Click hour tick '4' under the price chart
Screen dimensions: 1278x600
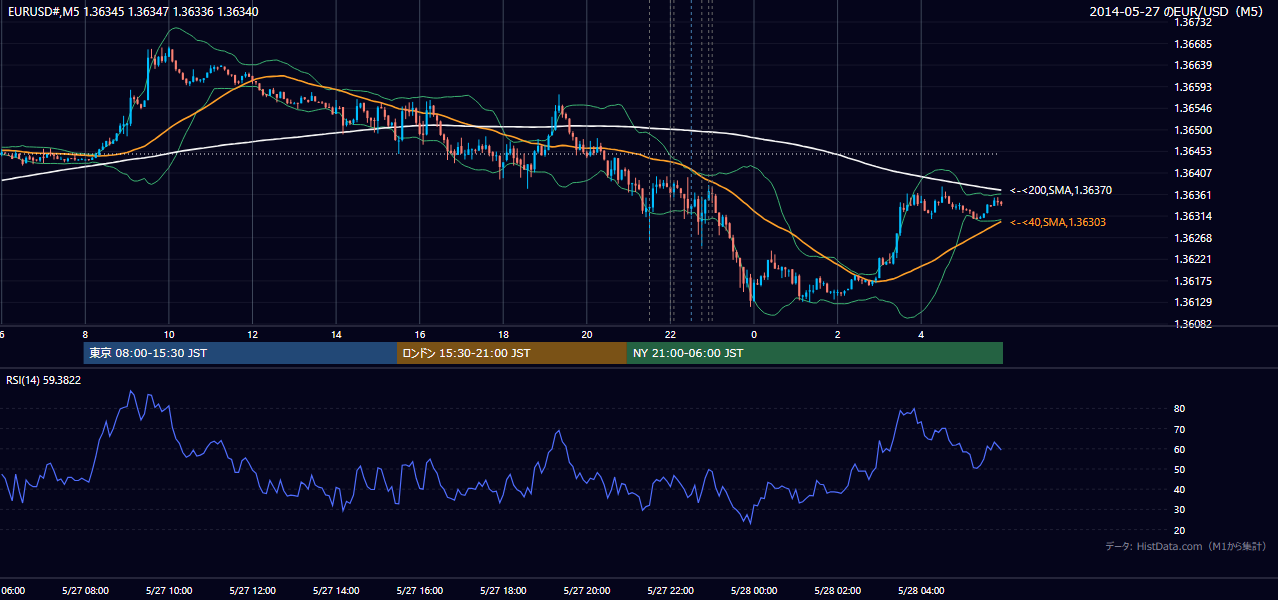pos(921,335)
